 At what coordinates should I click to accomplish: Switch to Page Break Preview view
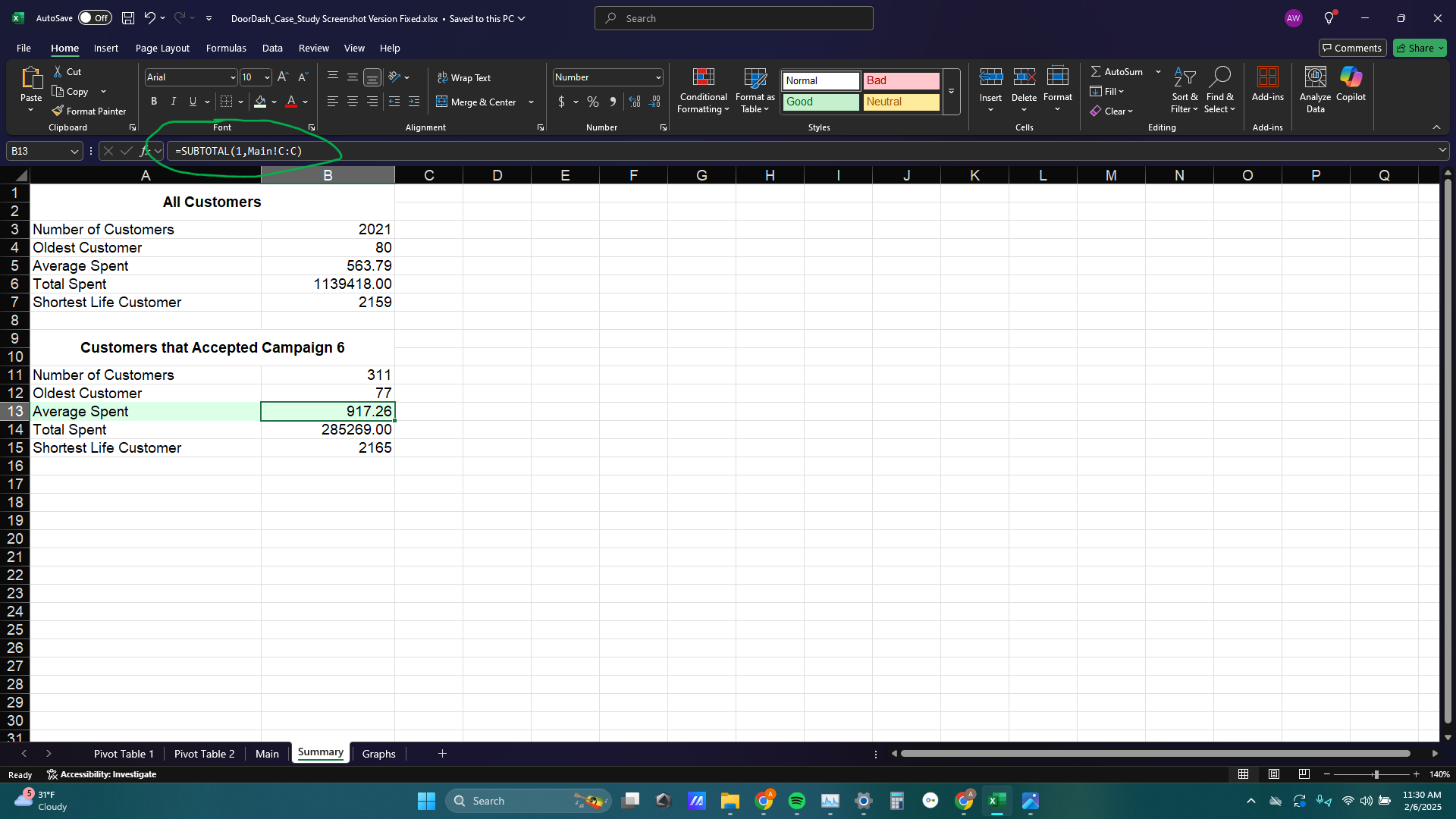click(1304, 774)
